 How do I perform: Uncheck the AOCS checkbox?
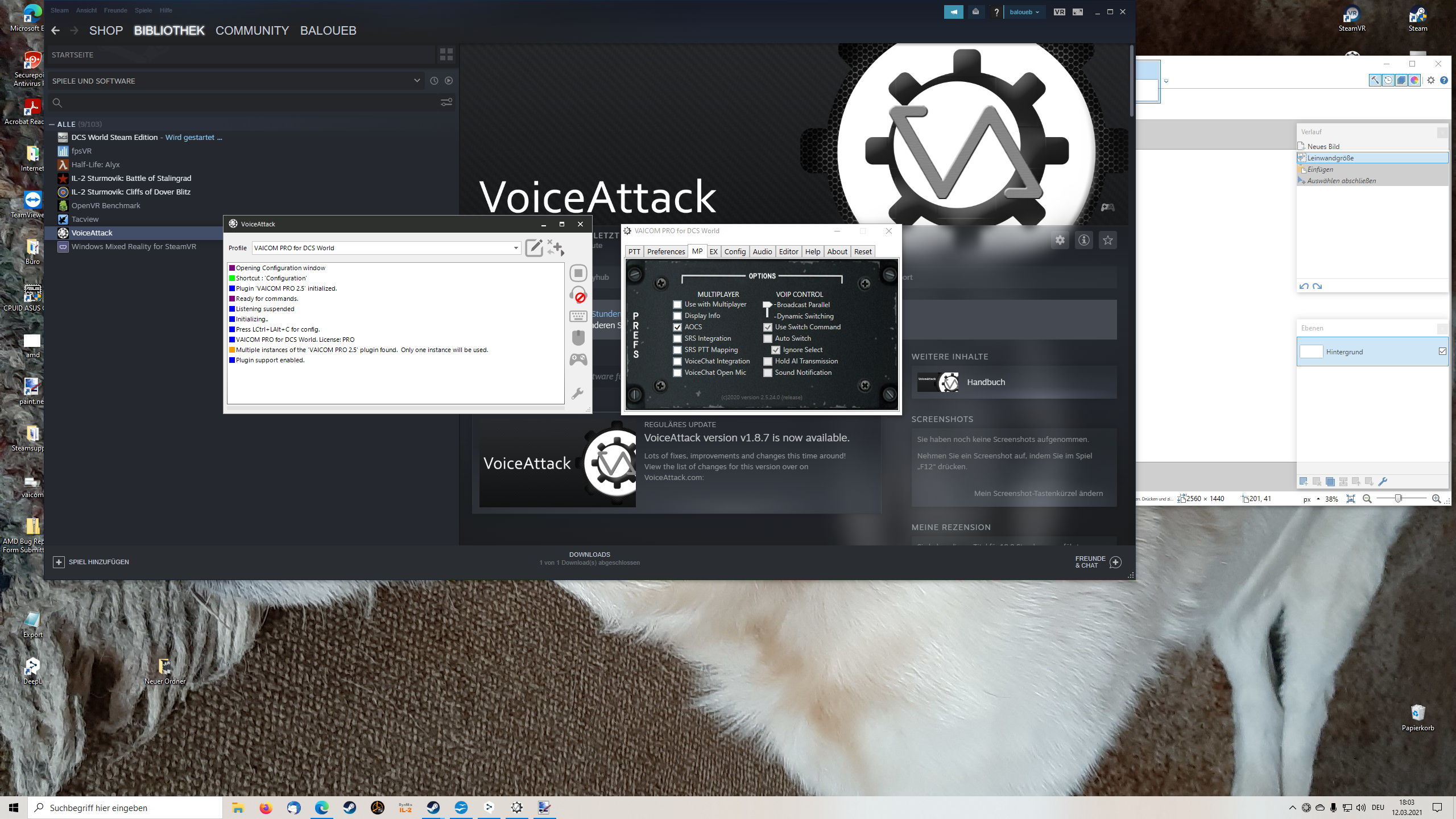677,327
